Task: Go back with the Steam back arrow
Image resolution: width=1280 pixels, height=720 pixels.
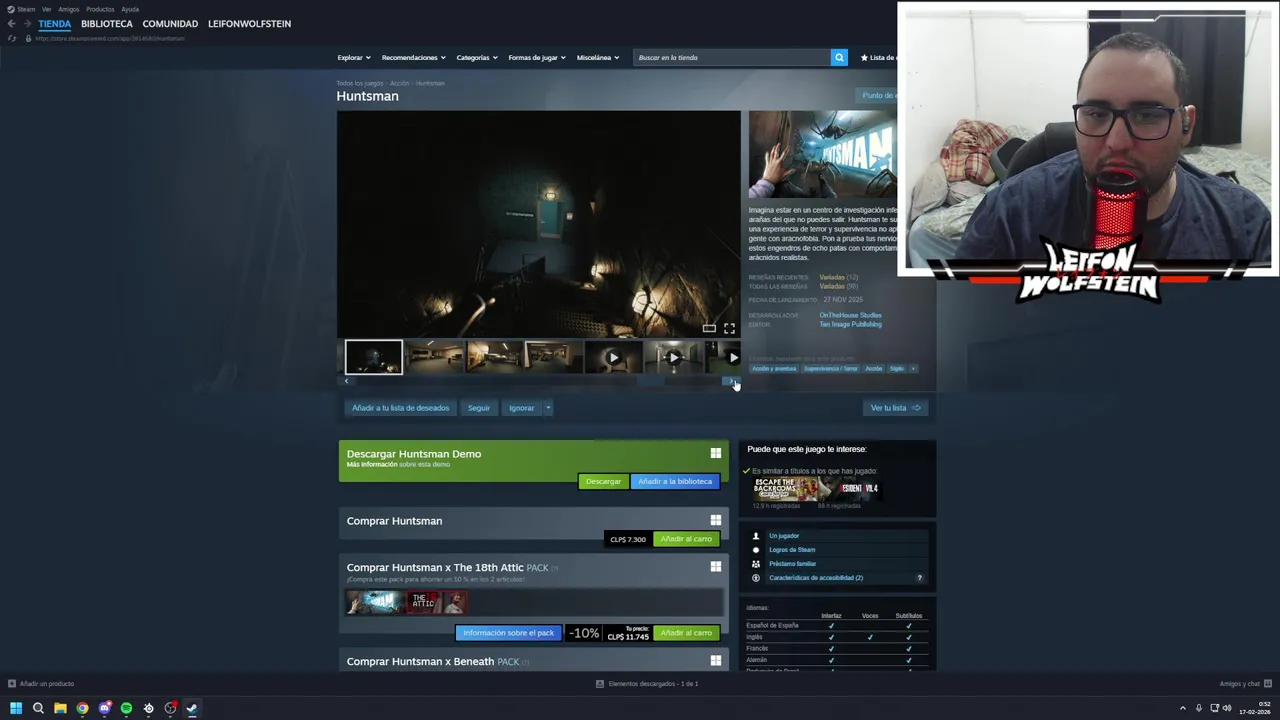Action: [11, 24]
